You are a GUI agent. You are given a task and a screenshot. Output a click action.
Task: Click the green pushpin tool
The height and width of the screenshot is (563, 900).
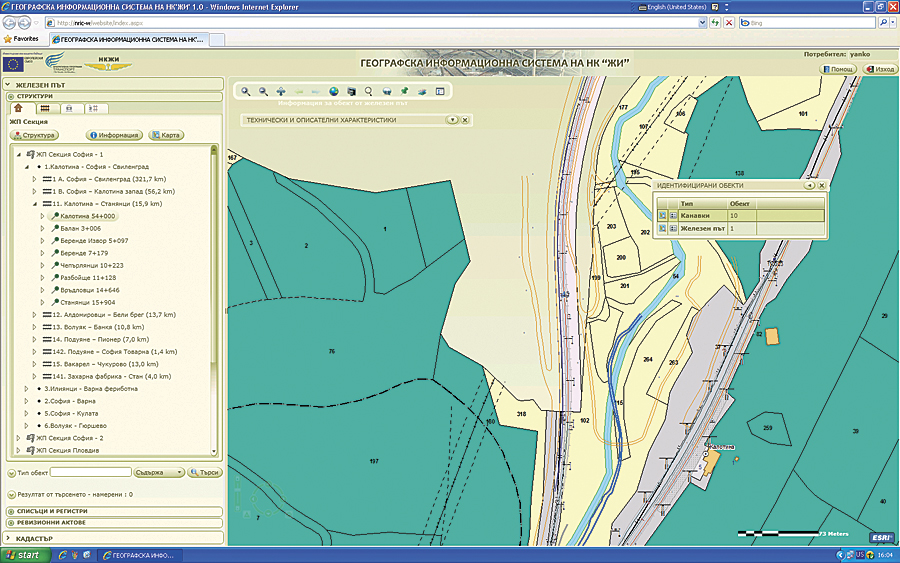[x=403, y=91]
